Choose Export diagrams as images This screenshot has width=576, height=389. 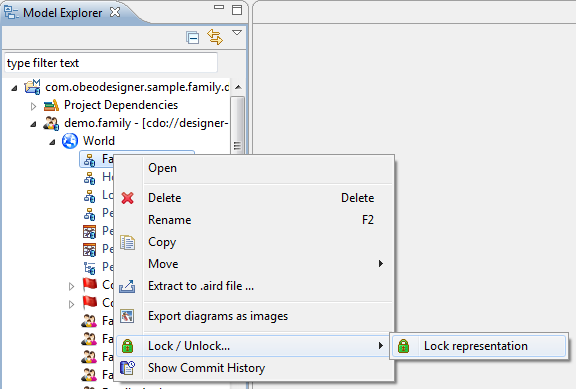point(255,316)
